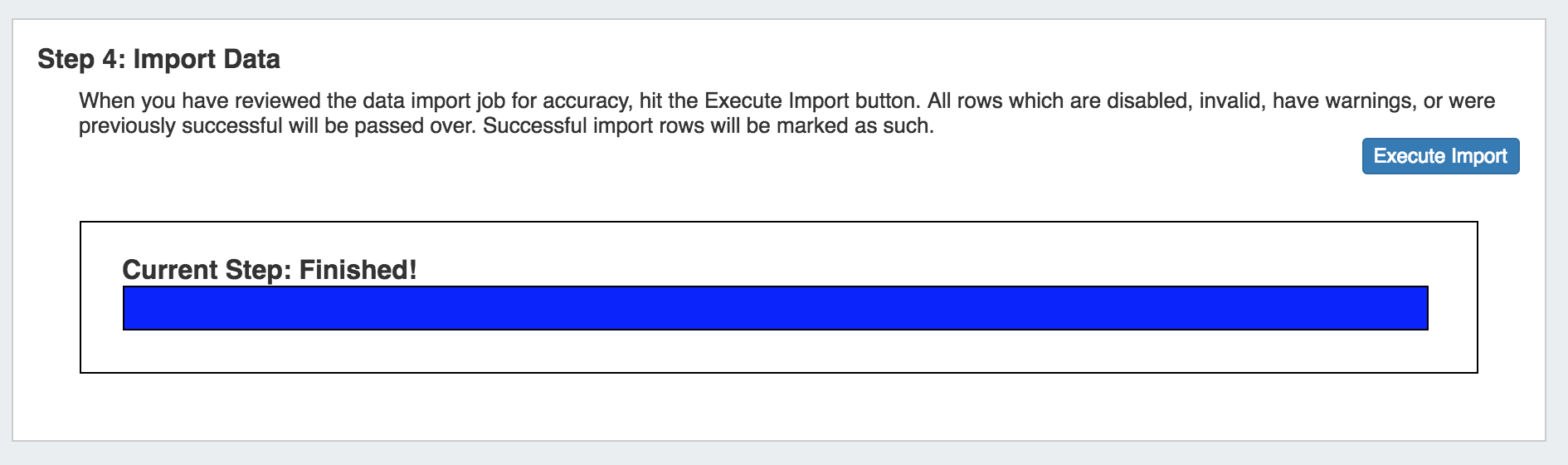
Task: Click "When you have reviewed" opening text
Action: [199, 101]
